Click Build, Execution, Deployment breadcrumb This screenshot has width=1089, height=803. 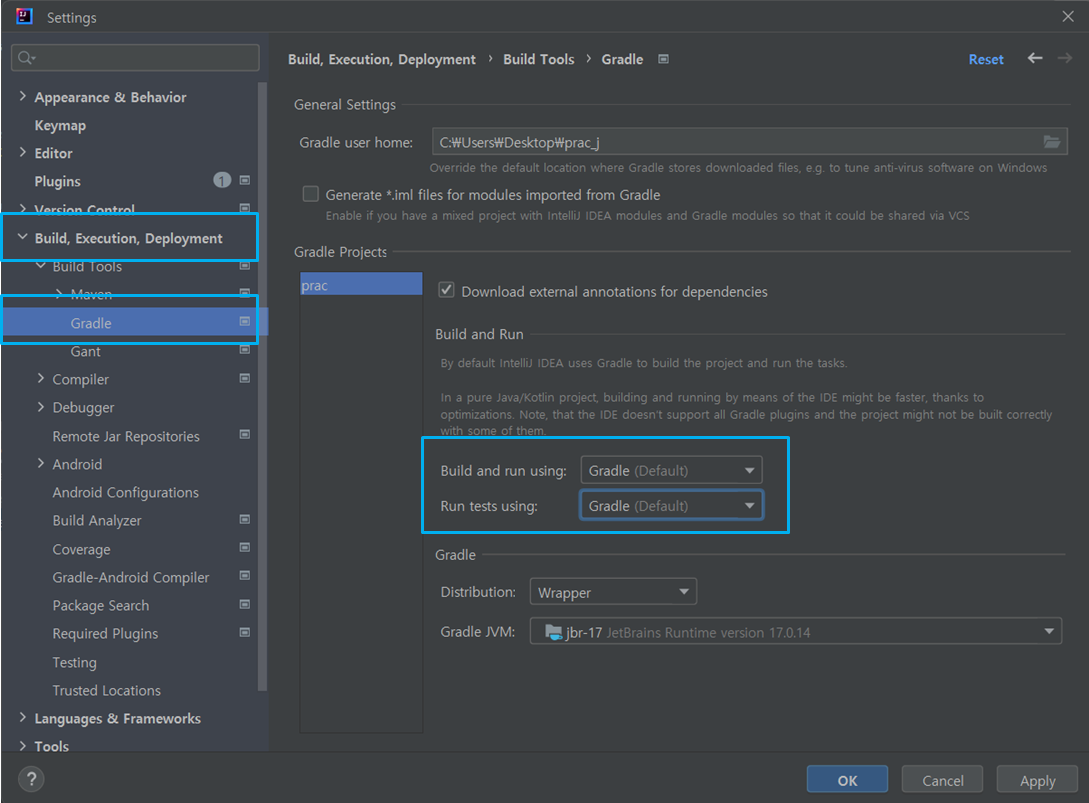382,60
